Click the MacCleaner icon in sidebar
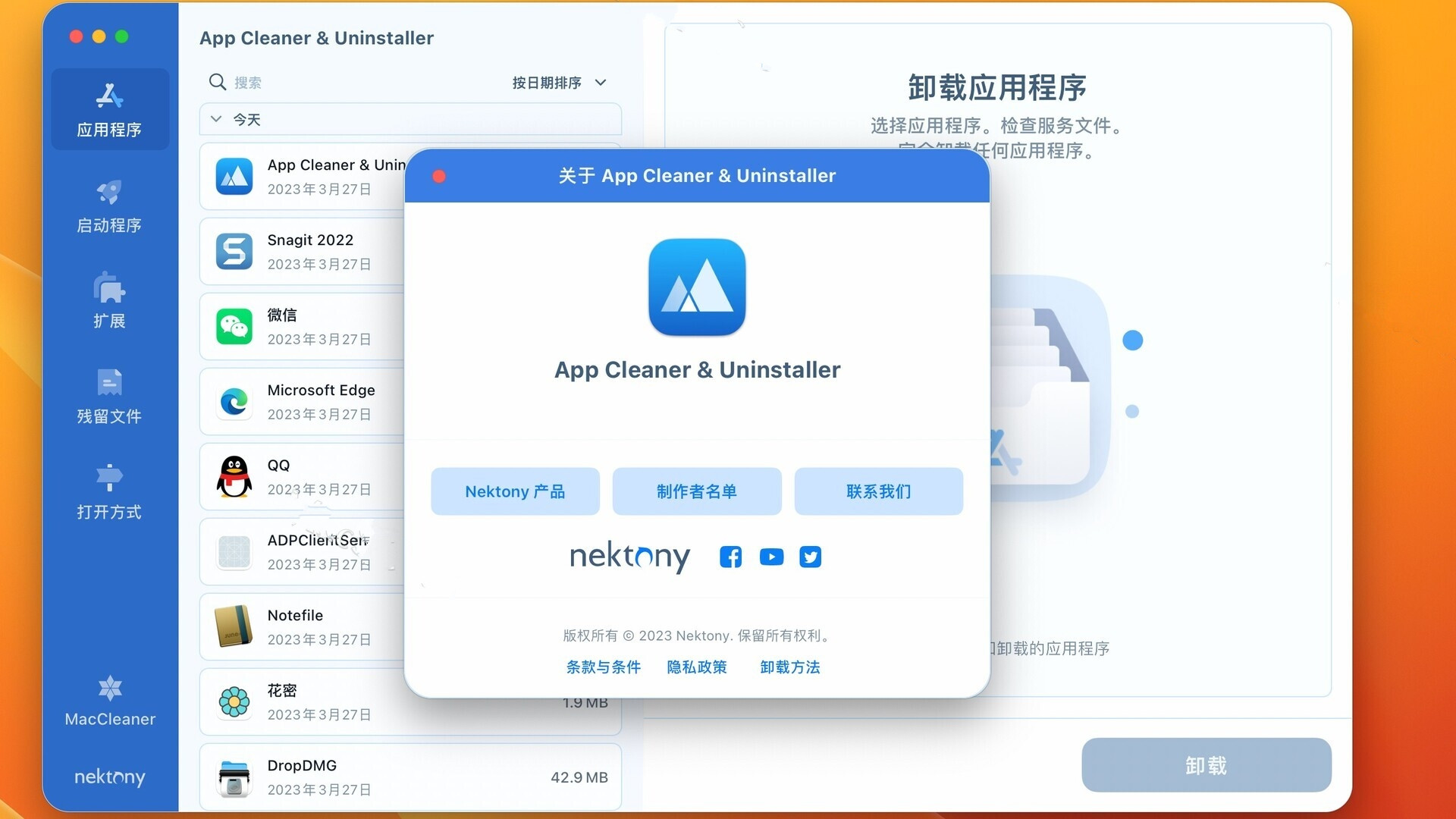The height and width of the screenshot is (819, 1456). click(x=110, y=689)
